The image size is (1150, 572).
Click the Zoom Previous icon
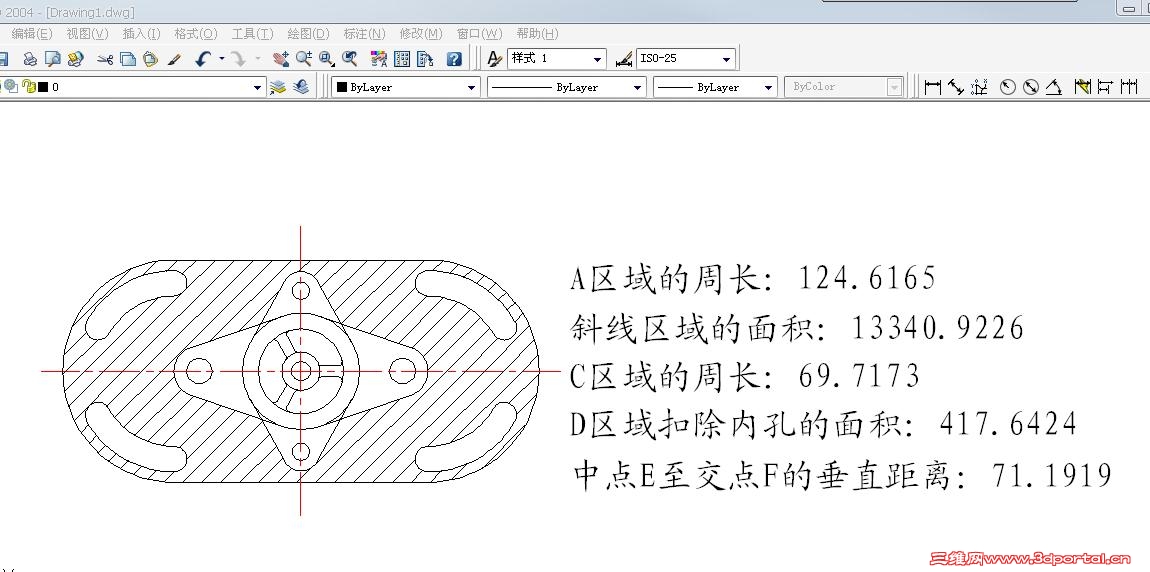click(x=350, y=59)
